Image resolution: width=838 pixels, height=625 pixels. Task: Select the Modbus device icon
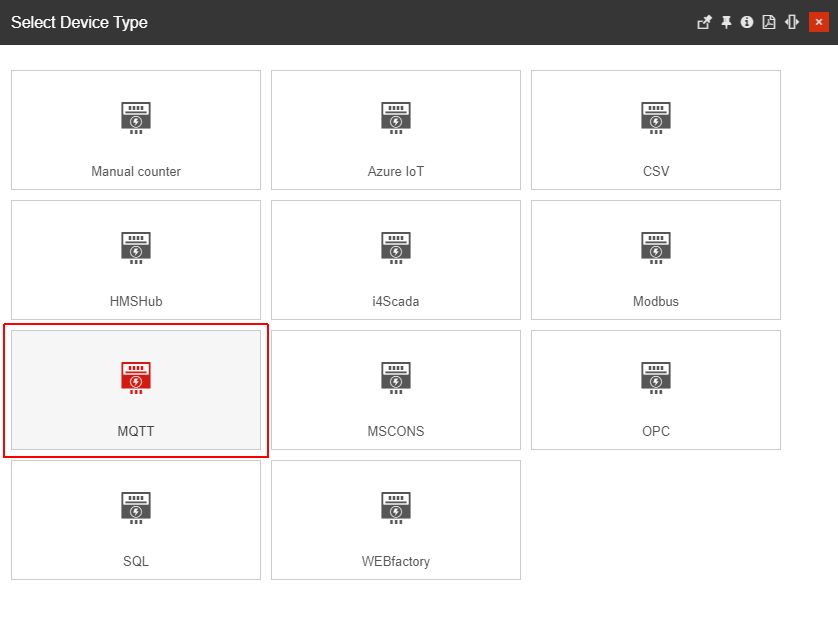point(655,247)
